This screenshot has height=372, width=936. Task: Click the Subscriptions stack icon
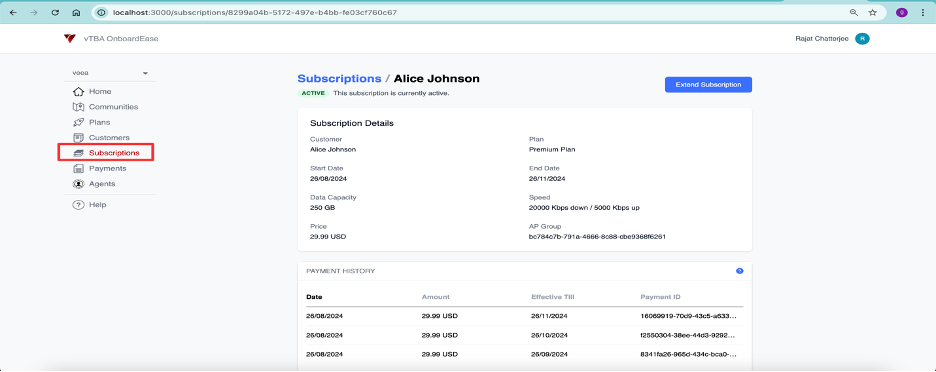[78, 153]
